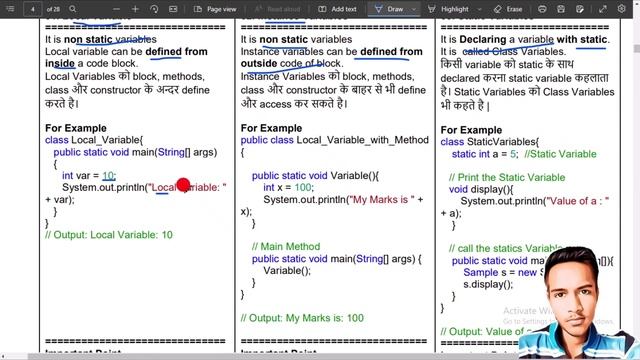Click the "// Main Method" comment
The width and height of the screenshot is (640, 360).
pos(286,247)
